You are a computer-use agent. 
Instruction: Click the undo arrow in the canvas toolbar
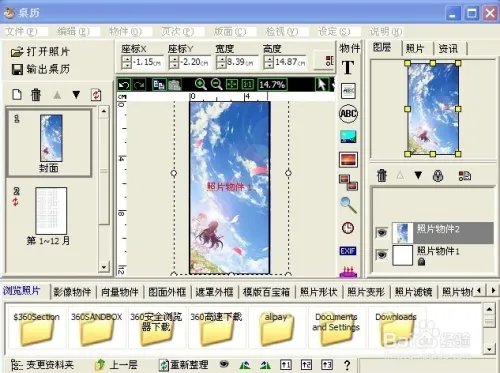(x=124, y=85)
